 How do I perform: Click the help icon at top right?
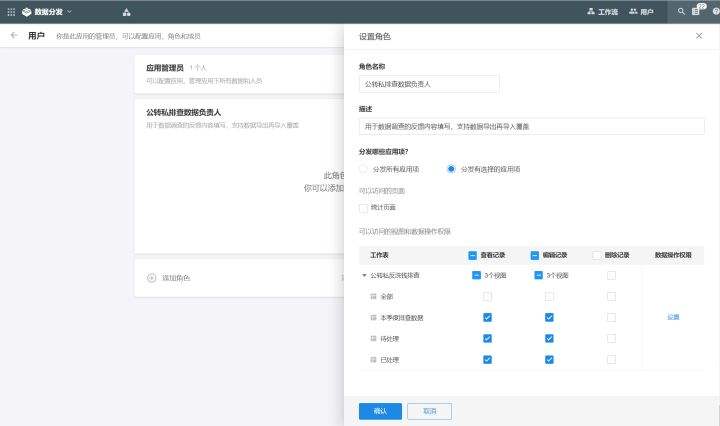715,11
